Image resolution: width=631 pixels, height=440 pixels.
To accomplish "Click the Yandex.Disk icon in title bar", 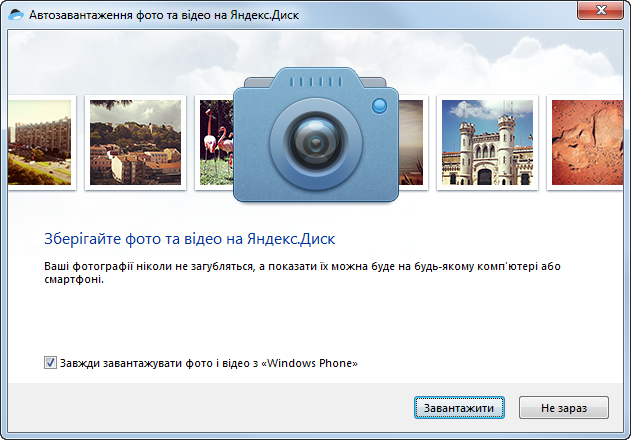I will [x=16, y=15].
